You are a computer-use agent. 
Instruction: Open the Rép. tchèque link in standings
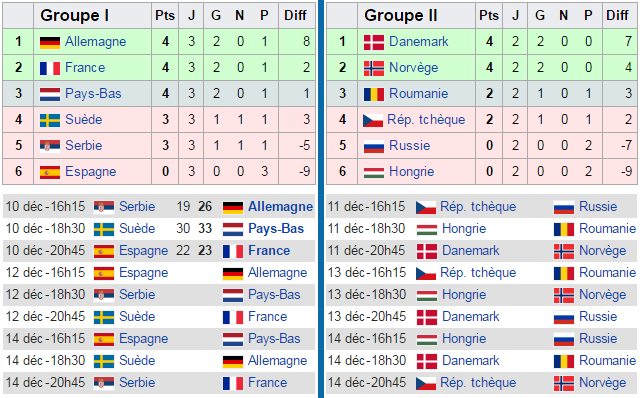pyautogui.click(x=426, y=120)
